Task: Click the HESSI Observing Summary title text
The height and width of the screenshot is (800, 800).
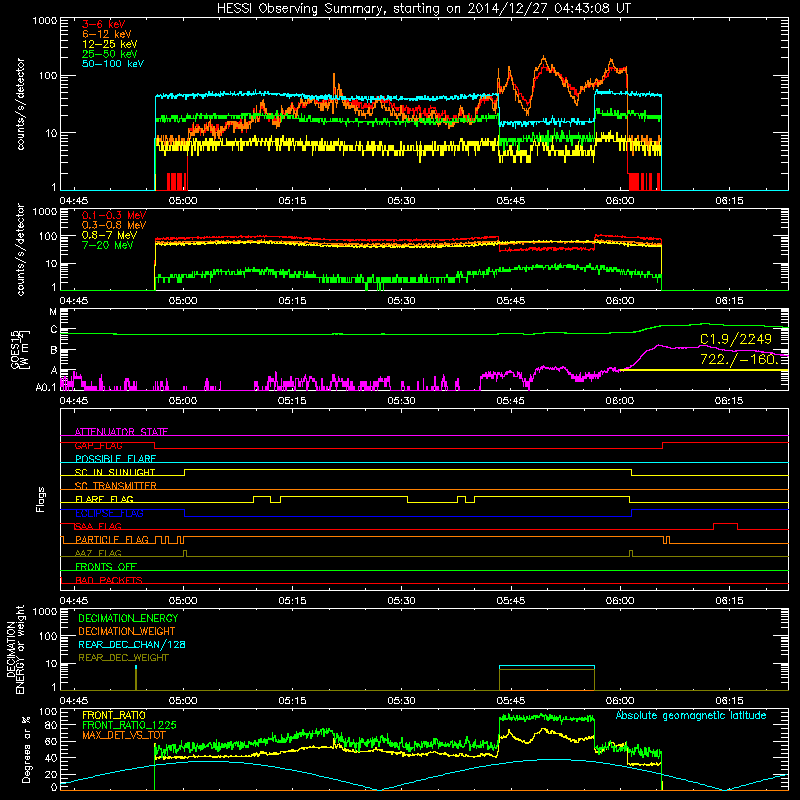Action: coord(424,9)
